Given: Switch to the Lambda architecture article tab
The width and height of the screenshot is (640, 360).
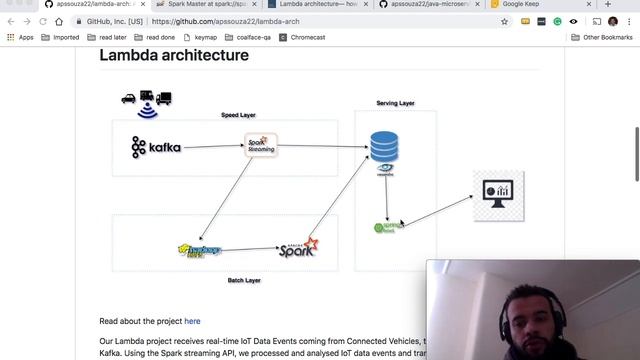Looking at the screenshot, I should click(318, 4).
